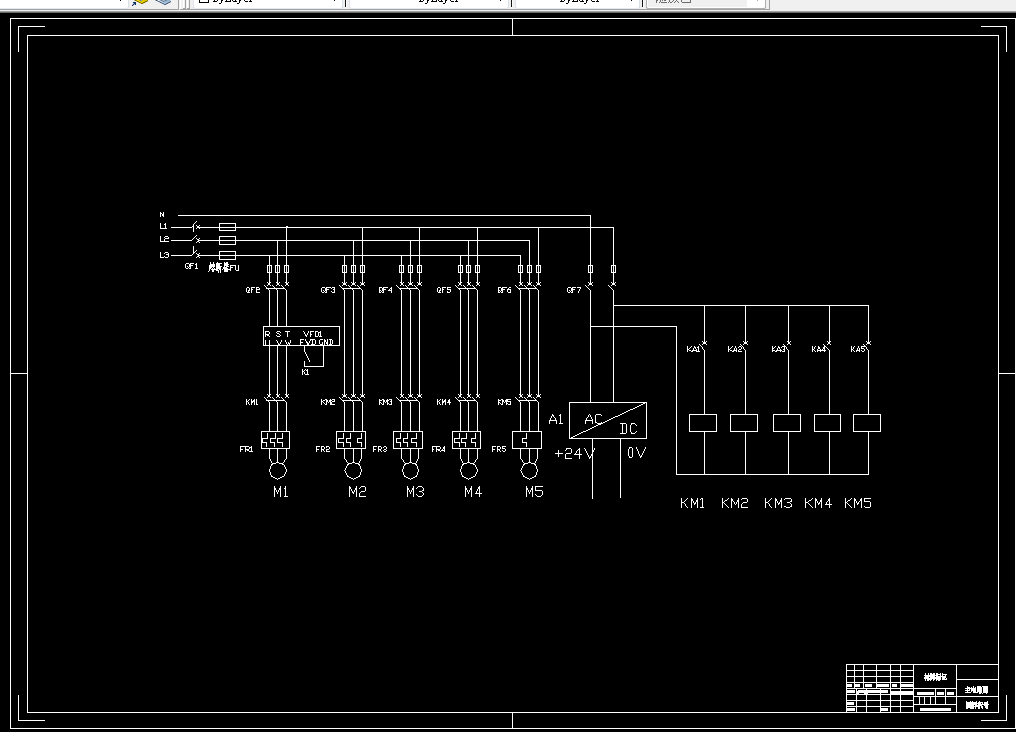This screenshot has height=732, width=1016.
Task: Select the FR3 thermal relay label
Action: (380, 449)
